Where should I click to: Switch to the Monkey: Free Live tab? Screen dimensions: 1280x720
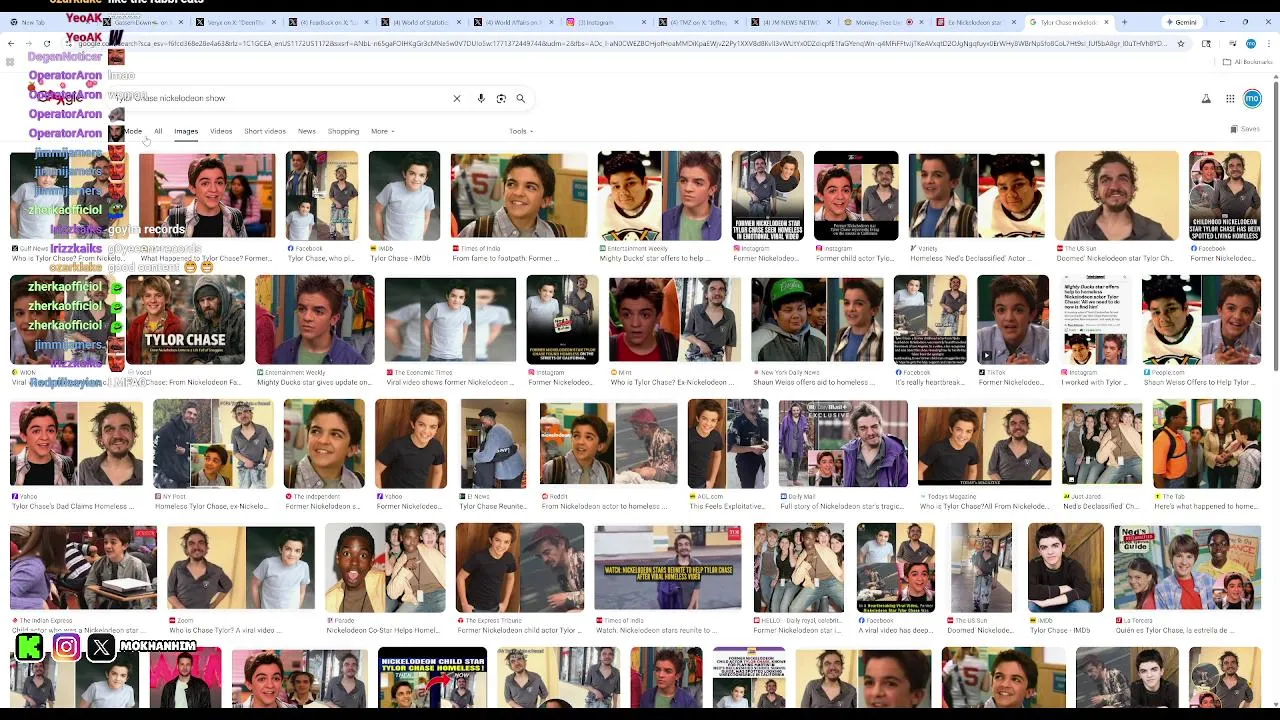(x=883, y=22)
